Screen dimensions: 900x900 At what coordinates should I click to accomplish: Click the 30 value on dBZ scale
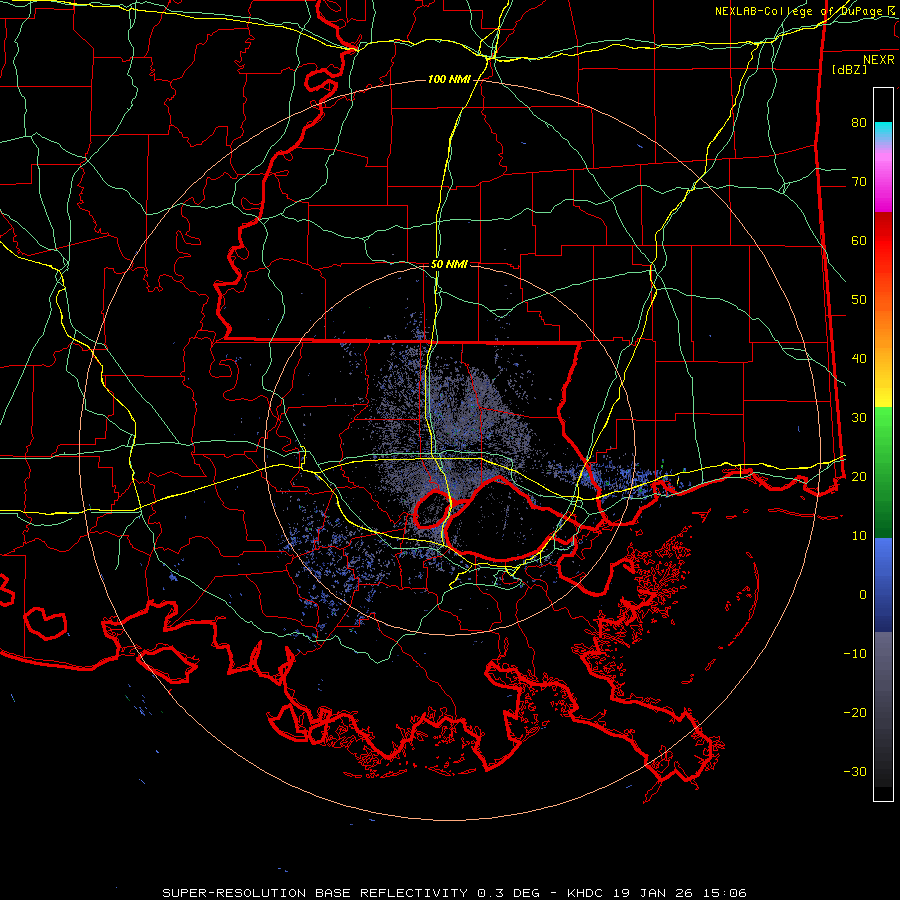click(x=859, y=417)
